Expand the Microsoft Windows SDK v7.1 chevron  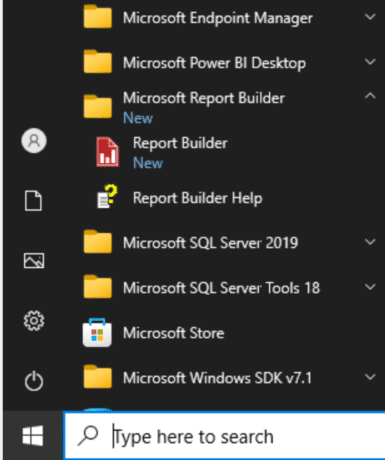(370, 377)
